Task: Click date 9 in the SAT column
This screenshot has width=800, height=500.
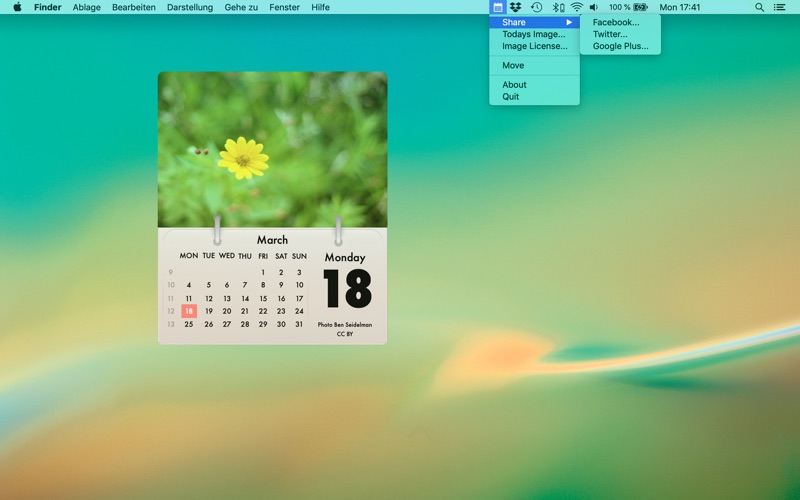Action: click(x=281, y=285)
